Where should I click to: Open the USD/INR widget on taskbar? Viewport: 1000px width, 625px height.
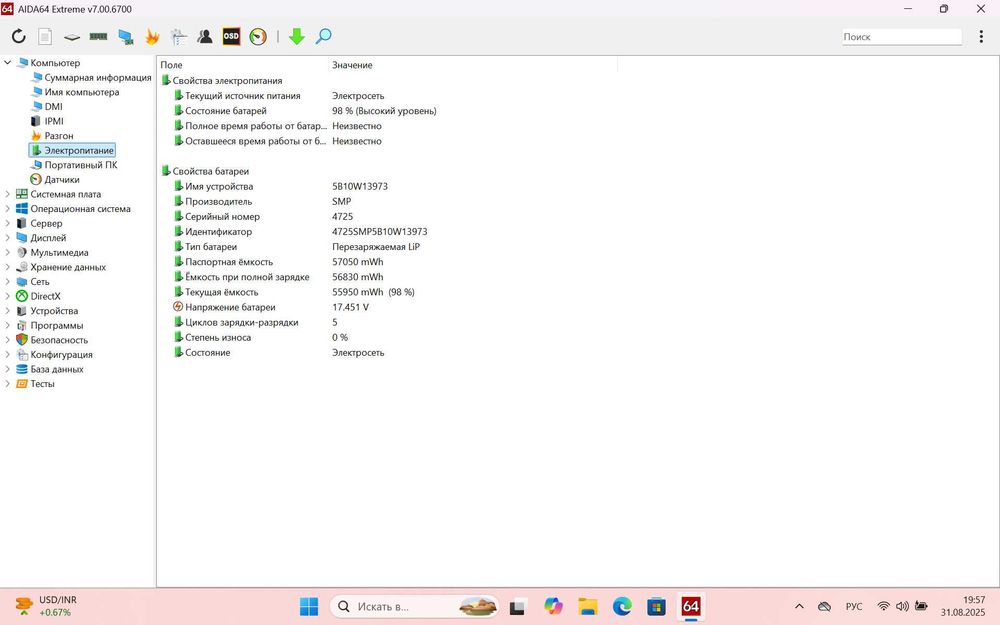click(x=46, y=606)
